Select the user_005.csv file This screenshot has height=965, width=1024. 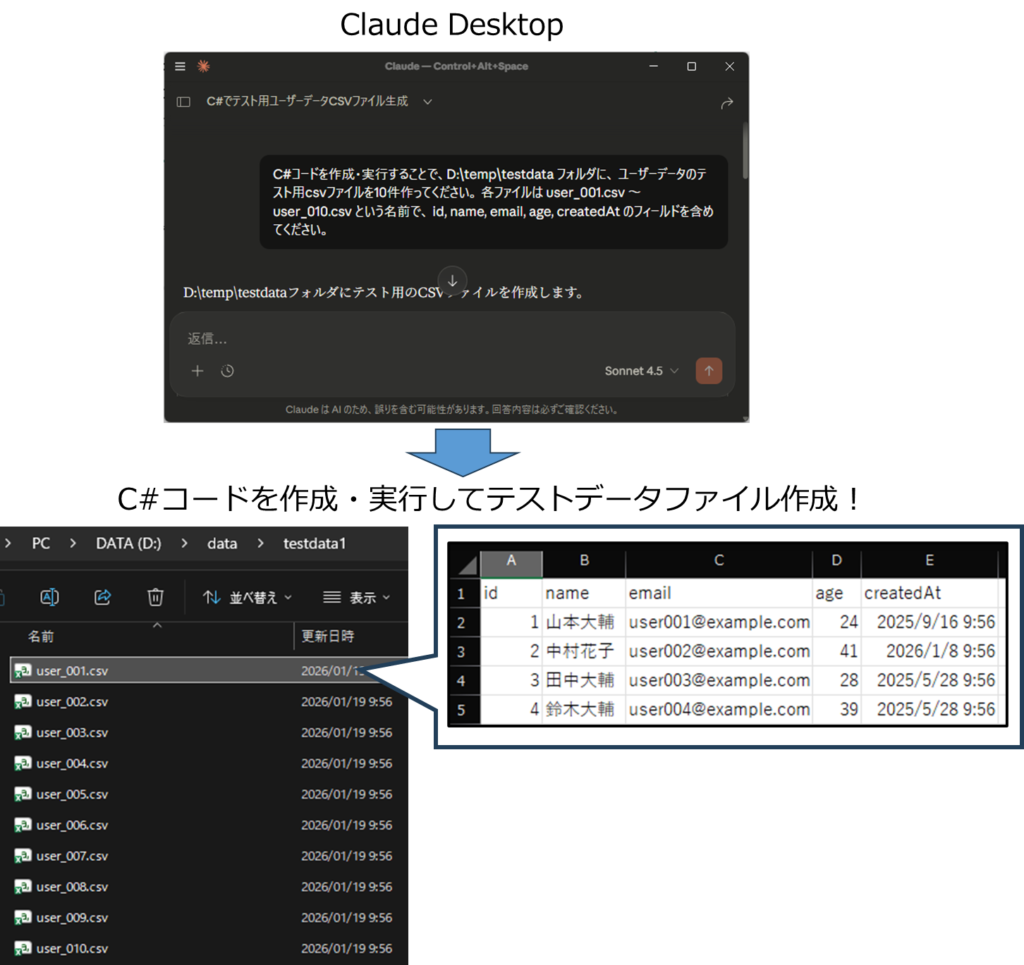71,794
